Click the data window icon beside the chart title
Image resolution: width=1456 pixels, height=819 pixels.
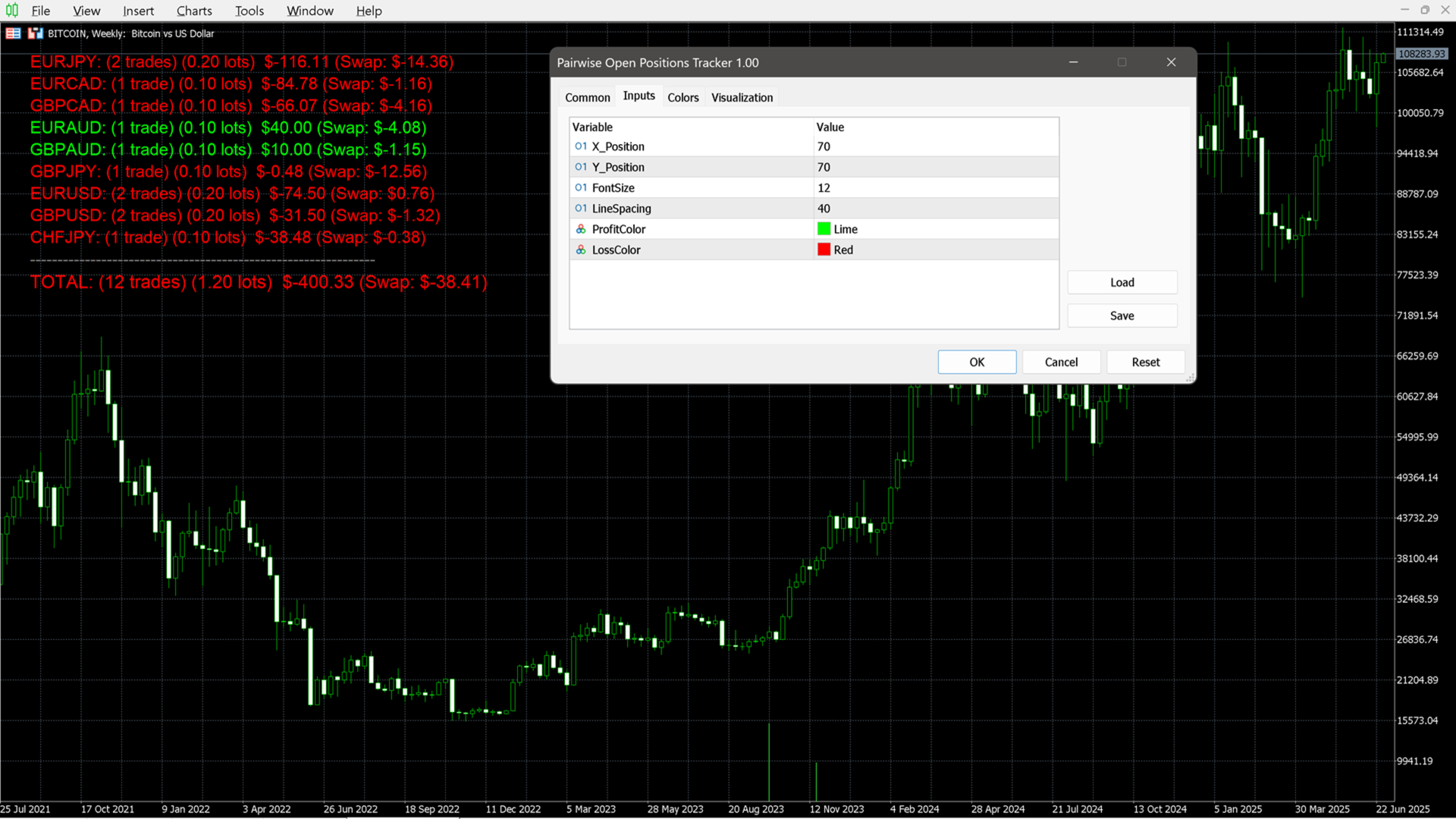click(12, 33)
